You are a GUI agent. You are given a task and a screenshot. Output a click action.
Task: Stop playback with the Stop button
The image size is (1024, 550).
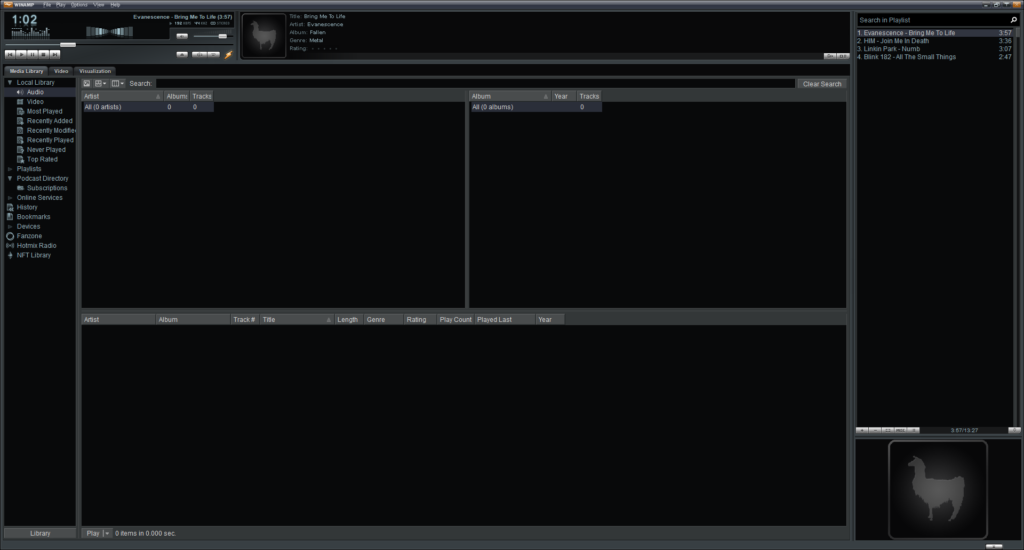(x=44, y=54)
